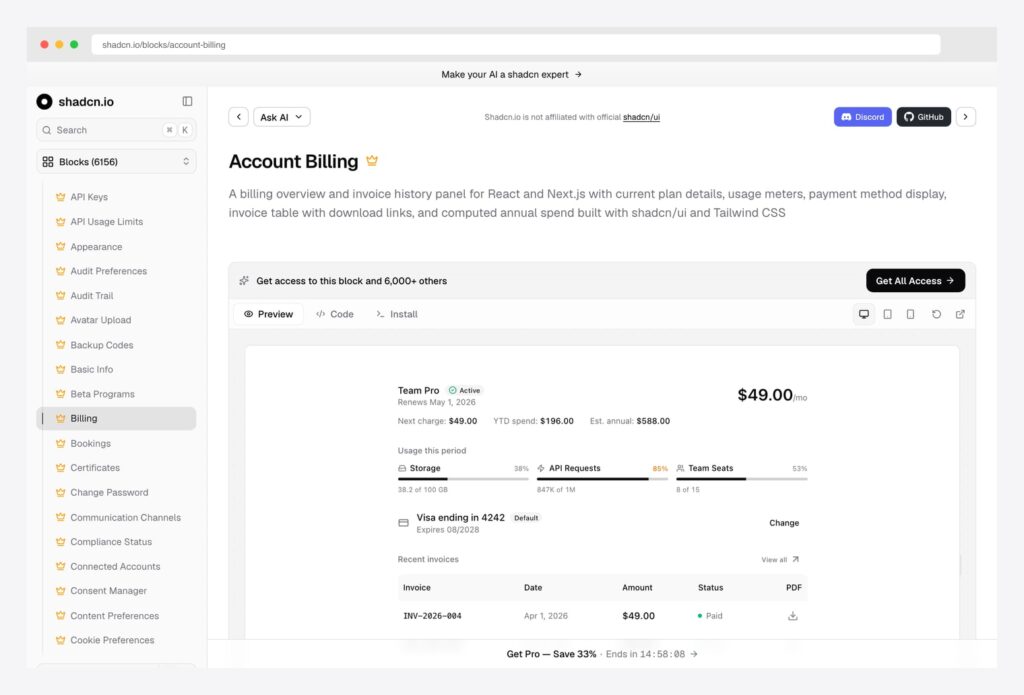Open Certificates in sidebar
Viewport: 1024px width, 695px height.
tap(95, 468)
